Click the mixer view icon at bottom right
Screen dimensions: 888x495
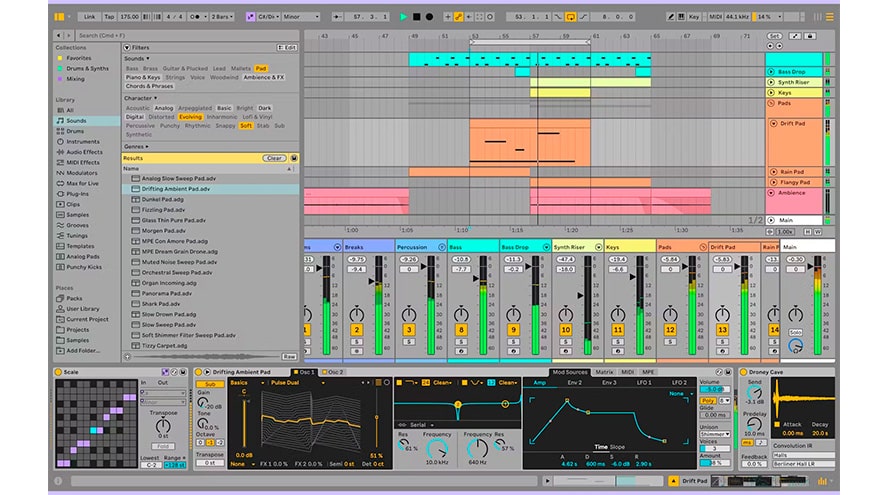(822, 481)
